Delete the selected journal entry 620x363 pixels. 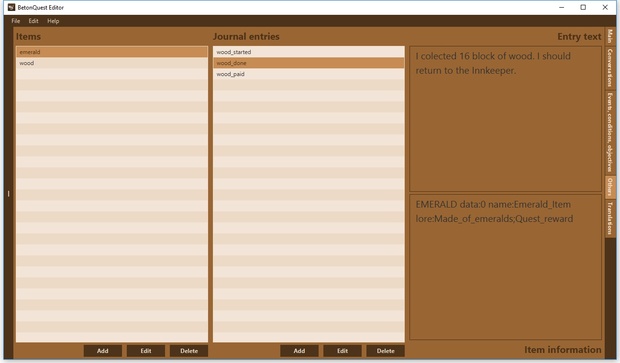(386, 351)
